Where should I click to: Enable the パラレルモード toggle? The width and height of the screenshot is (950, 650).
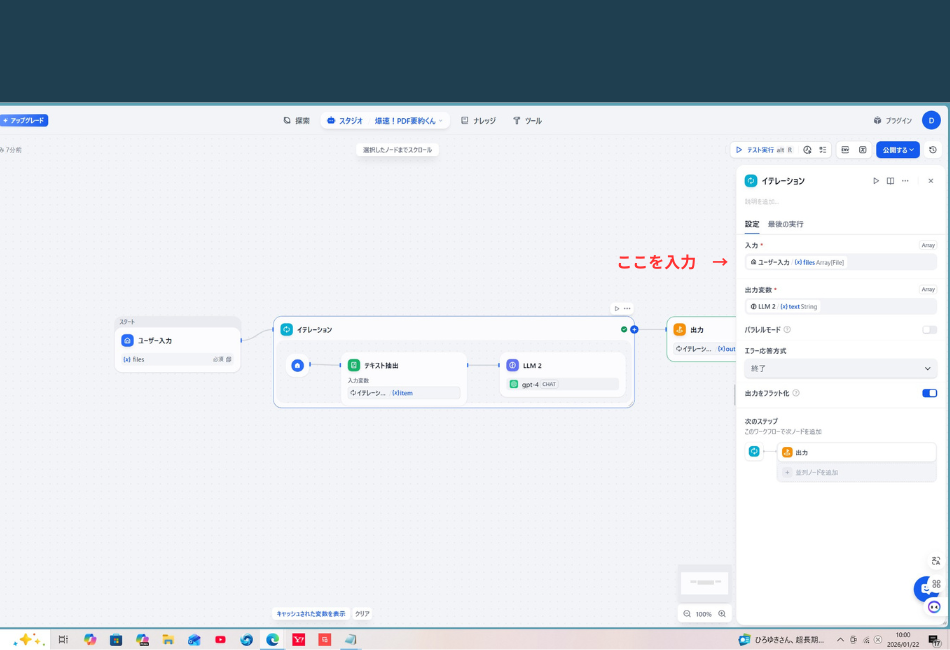929,329
